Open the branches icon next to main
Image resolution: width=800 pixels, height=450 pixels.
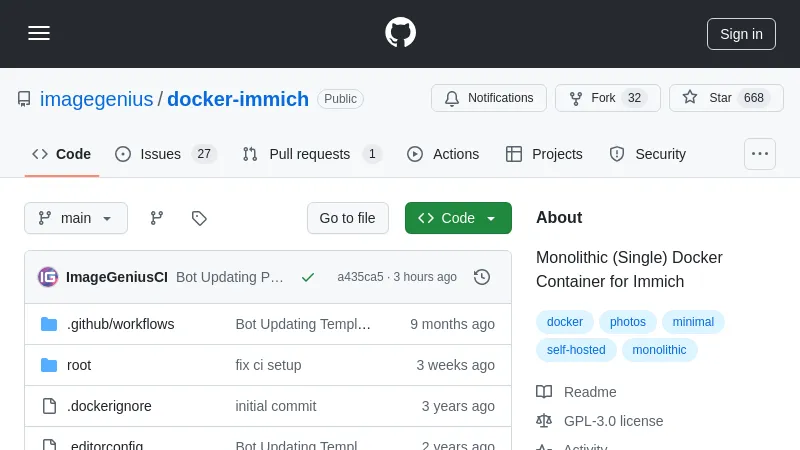pyautogui.click(x=157, y=218)
